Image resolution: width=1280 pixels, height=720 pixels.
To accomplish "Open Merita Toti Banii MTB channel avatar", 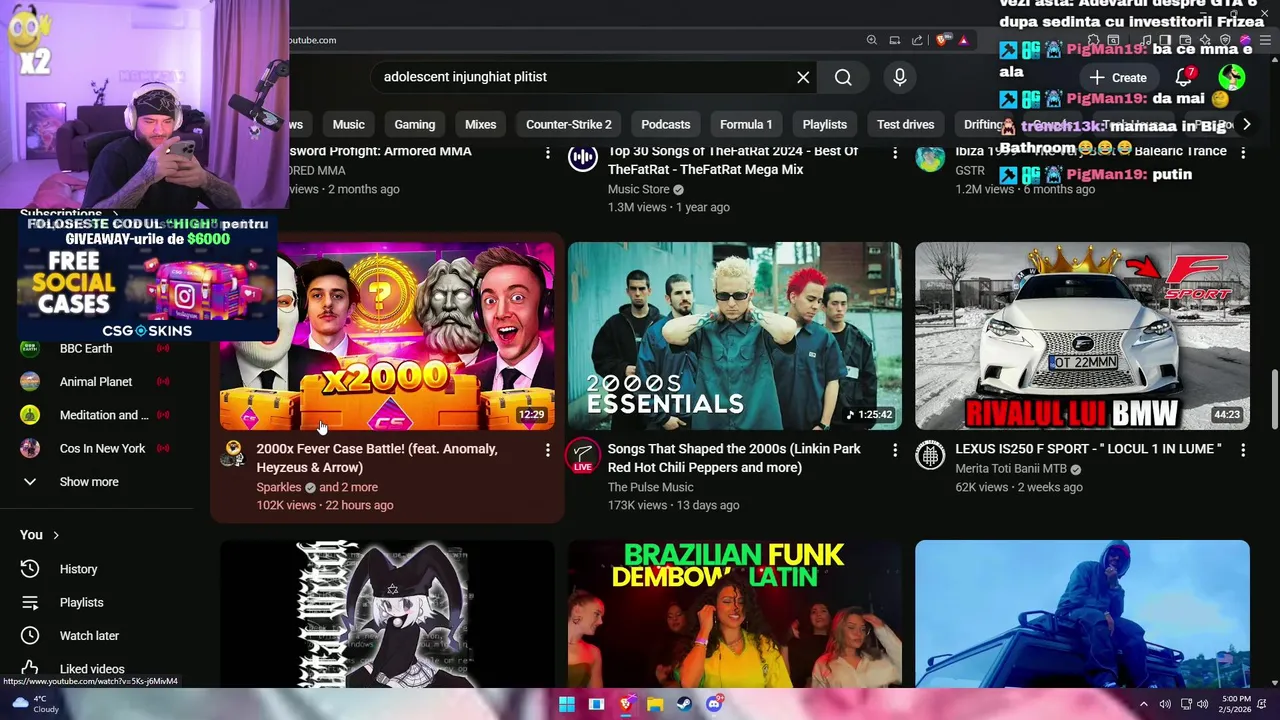I will (930, 455).
